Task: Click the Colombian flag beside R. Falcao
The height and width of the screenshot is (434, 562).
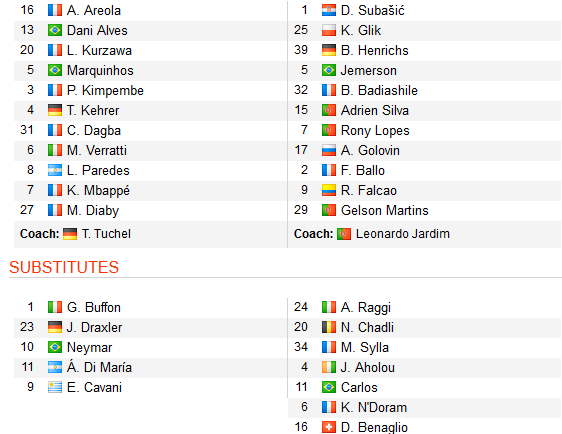Action: pos(329,190)
